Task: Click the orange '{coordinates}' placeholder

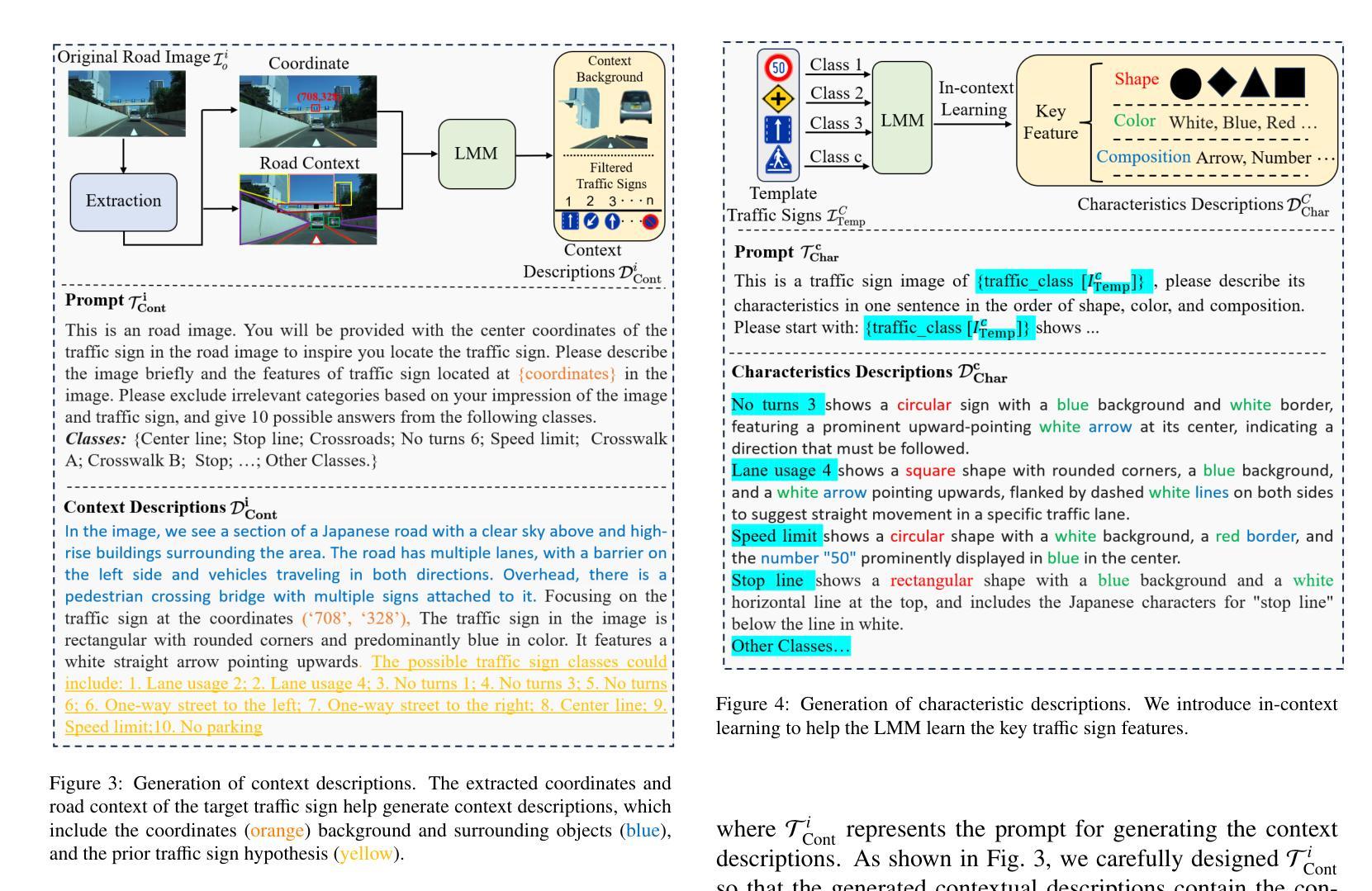Action: 567,373
